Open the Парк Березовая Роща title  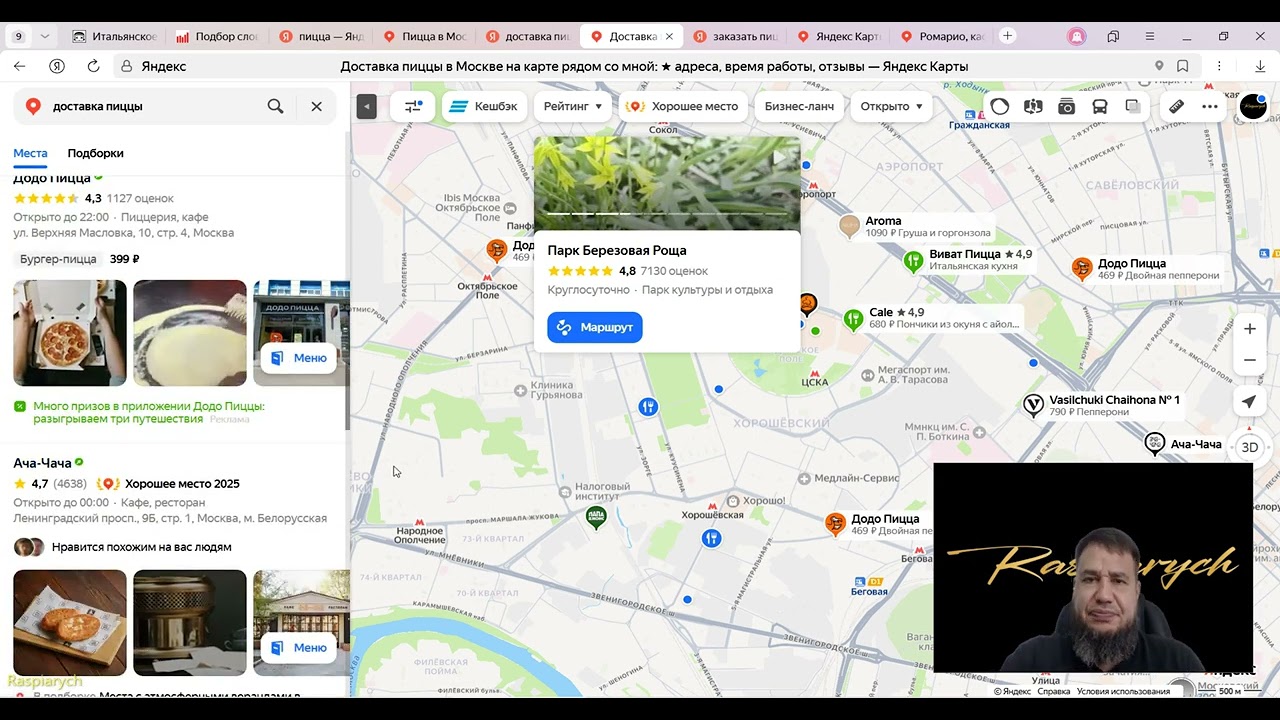tap(617, 250)
